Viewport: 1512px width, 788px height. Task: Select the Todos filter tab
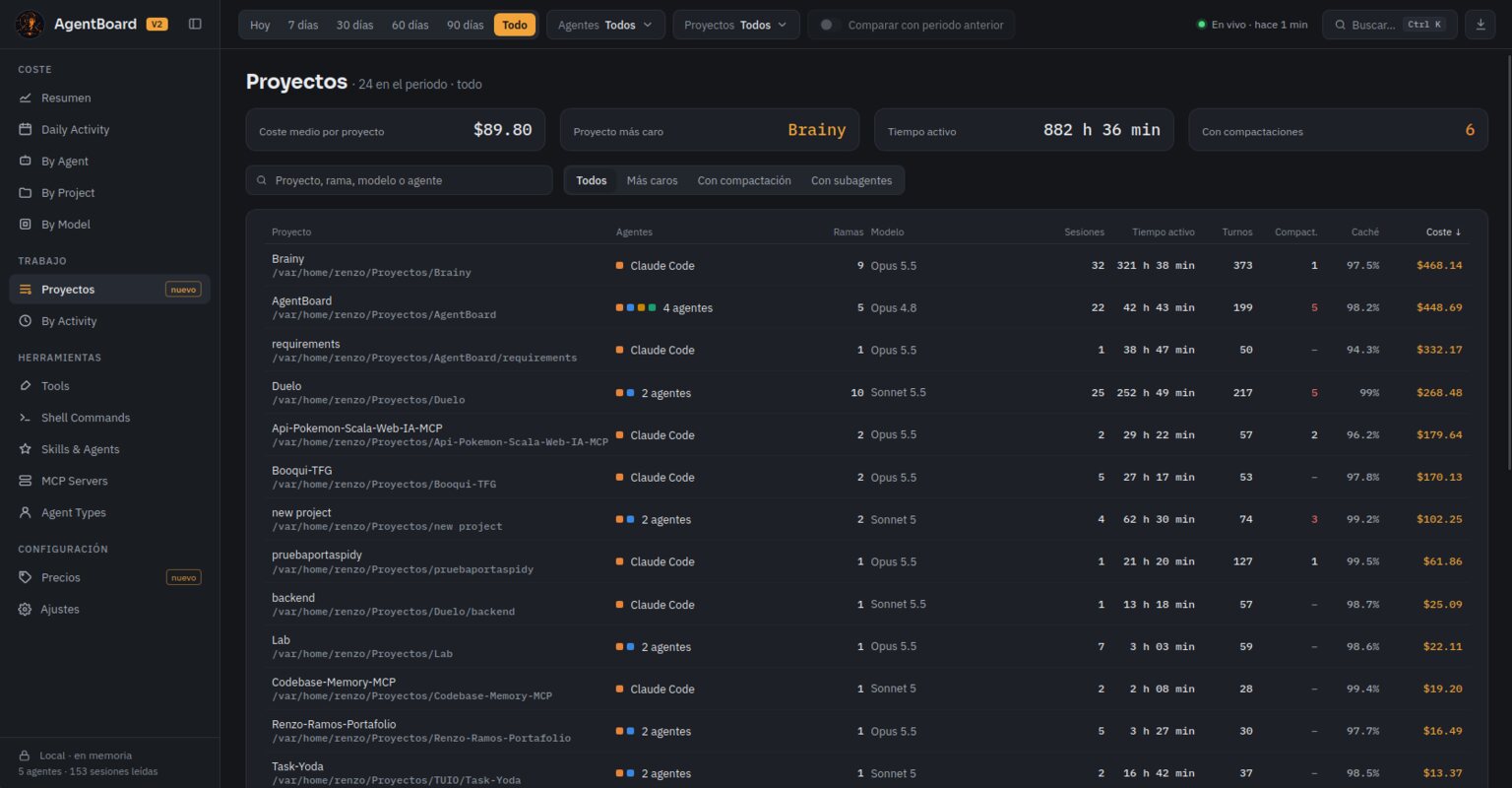pos(592,180)
